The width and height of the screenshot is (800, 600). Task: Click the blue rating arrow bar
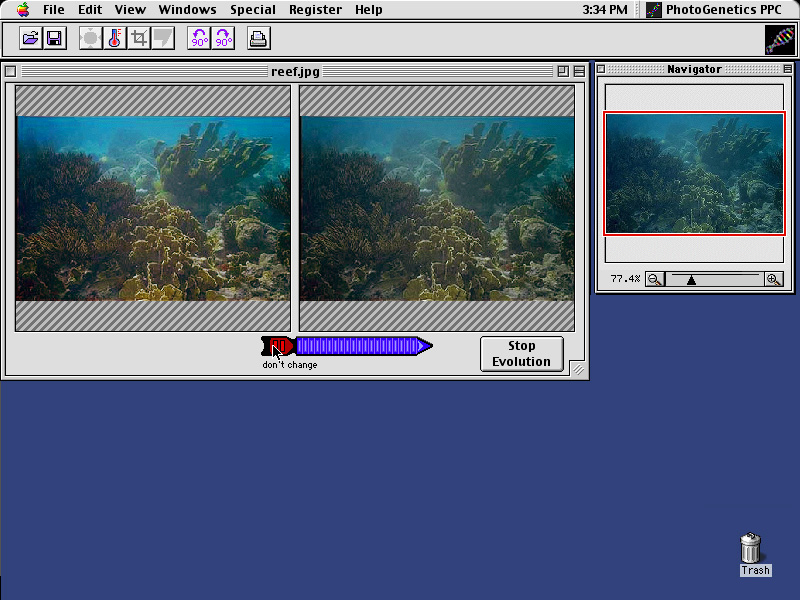(x=360, y=346)
